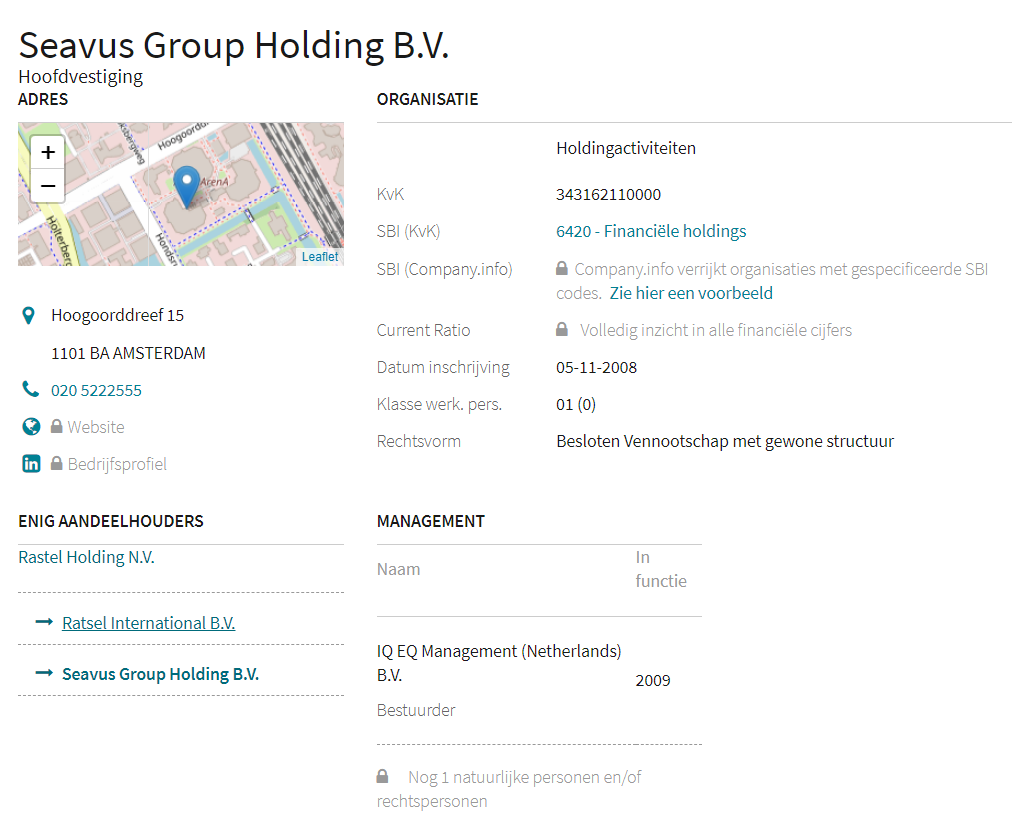Select the Bestuurder role label
The height and width of the screenshot is (822, 1012).
(416, 710)
